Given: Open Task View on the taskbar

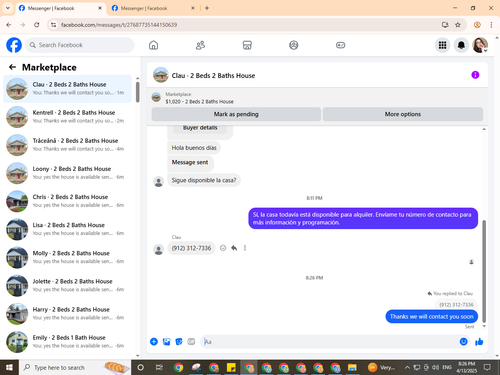Looking at the screenshot, I should [x=159, y=367].
